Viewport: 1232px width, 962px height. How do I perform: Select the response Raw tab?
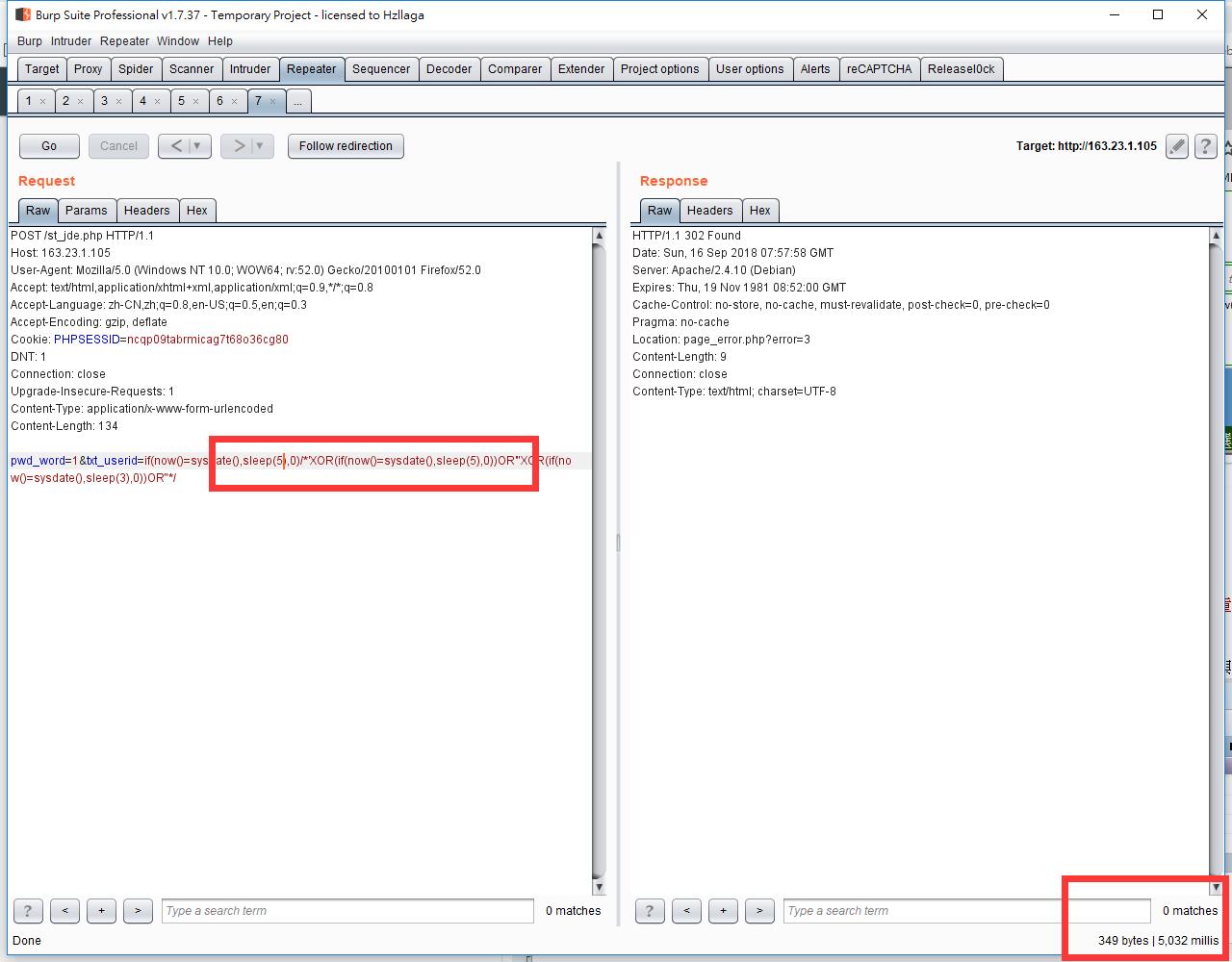[x=660, y=211]
